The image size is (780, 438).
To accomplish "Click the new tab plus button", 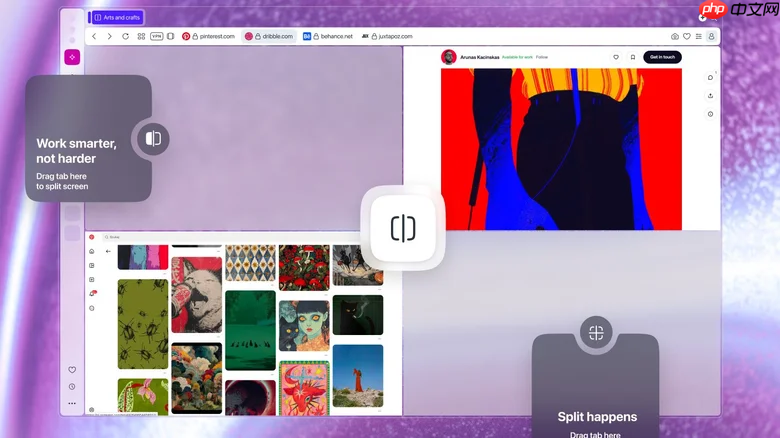I will [x=702, y=18].
